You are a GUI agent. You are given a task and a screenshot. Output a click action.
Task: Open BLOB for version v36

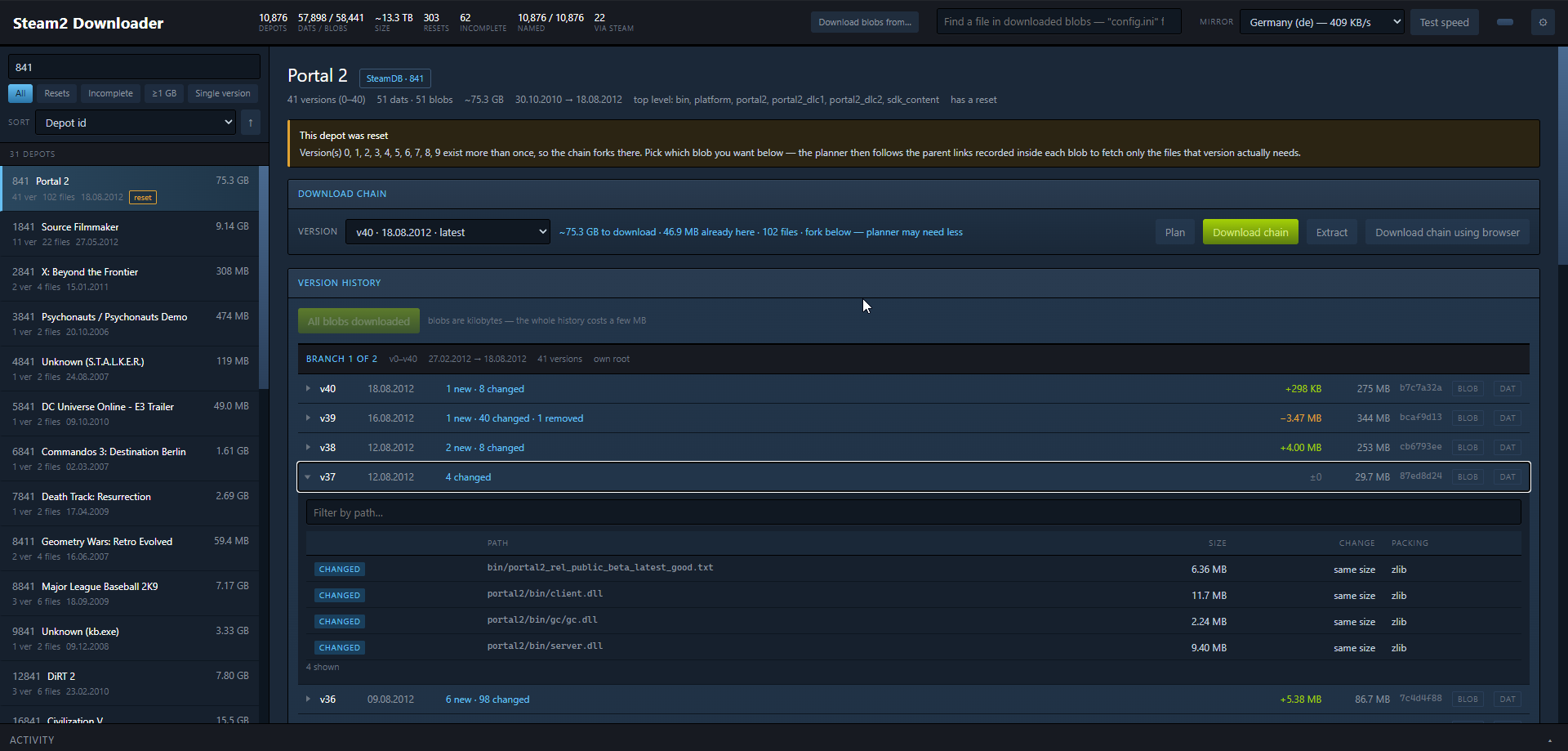tap(1468, 700)
